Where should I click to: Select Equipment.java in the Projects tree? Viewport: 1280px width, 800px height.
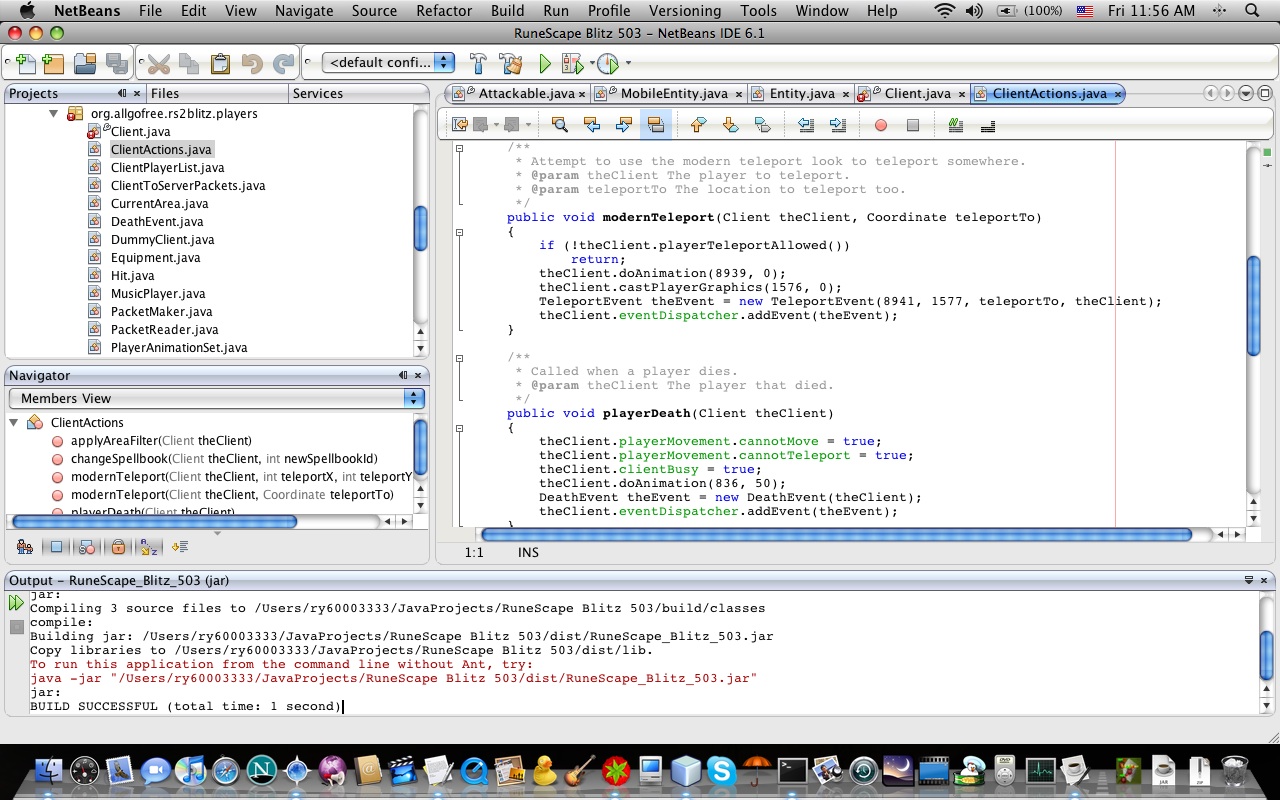pyautogui.click(x=155, y=257)
